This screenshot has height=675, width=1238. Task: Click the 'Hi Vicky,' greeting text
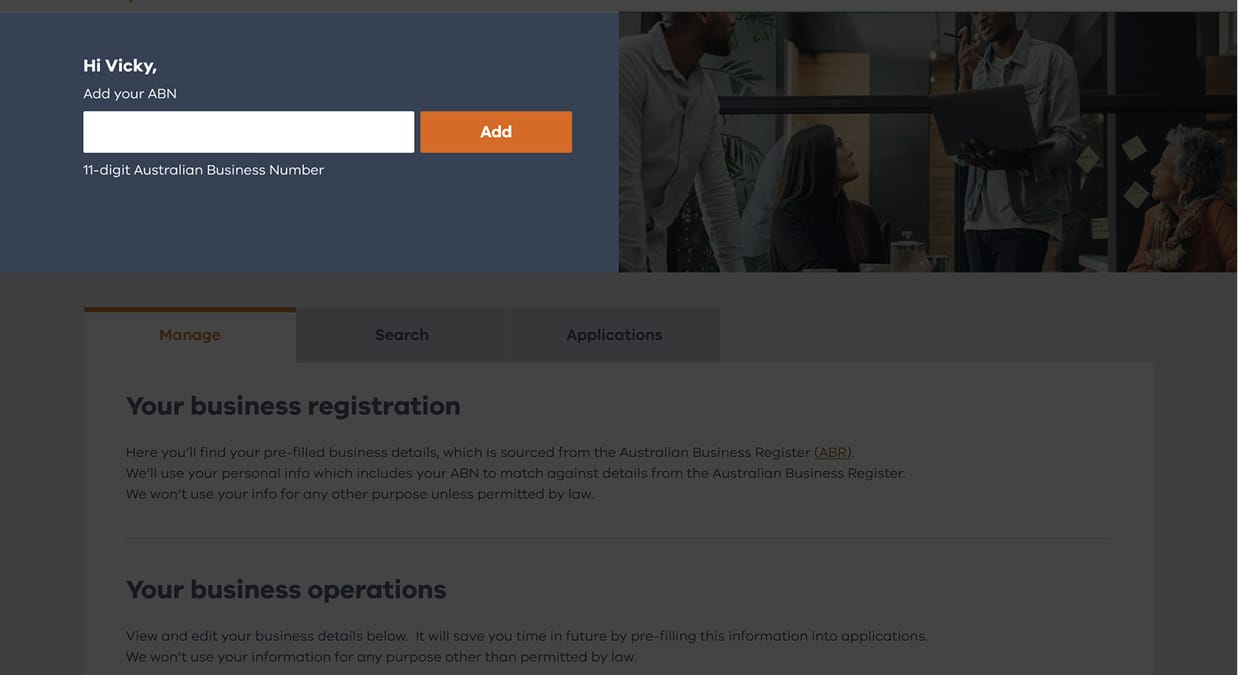point(120,66)
